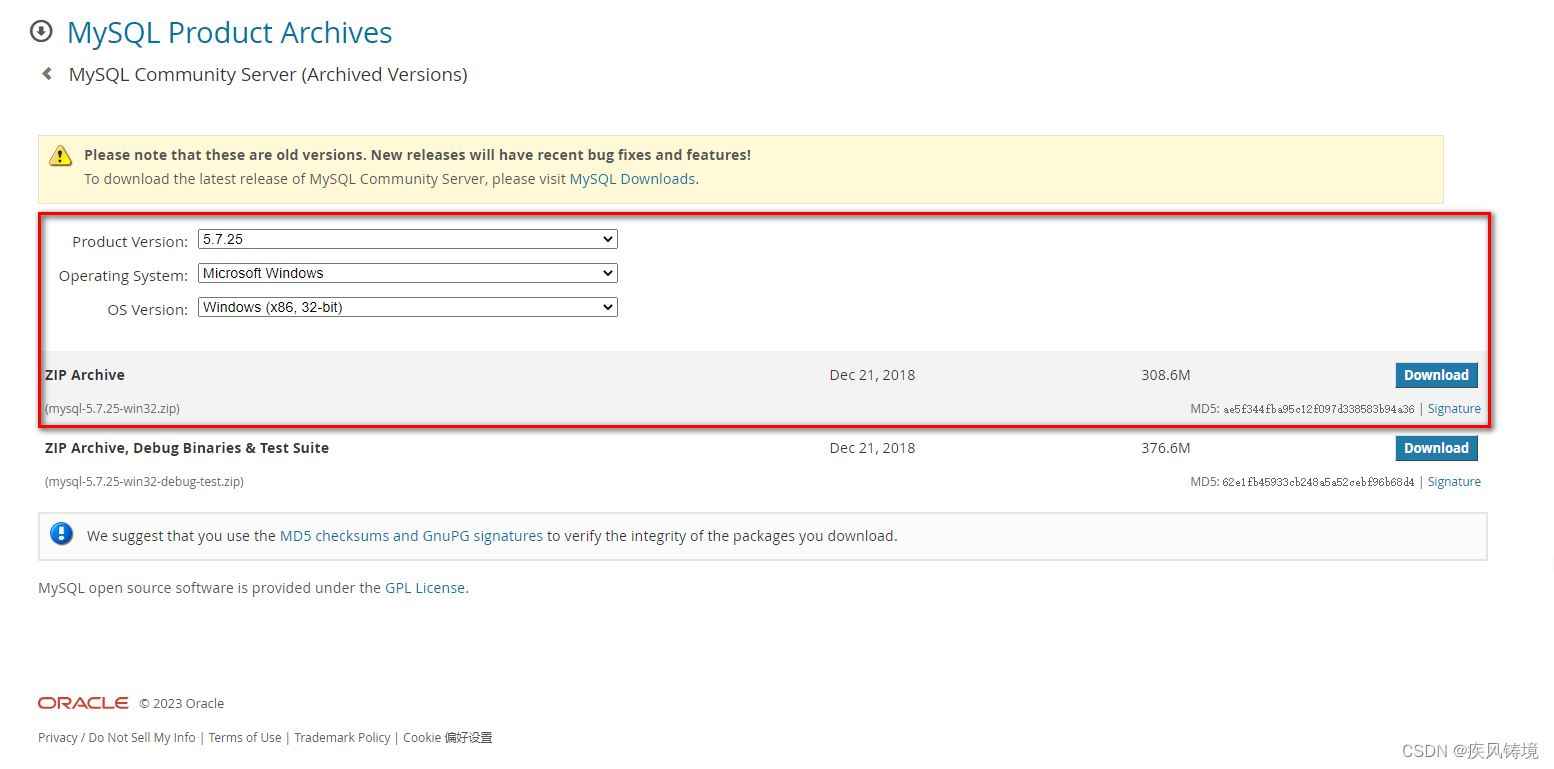Click the yellow warning triangle icon
The image size is (1554, 769).
click(x=61, y=155)
